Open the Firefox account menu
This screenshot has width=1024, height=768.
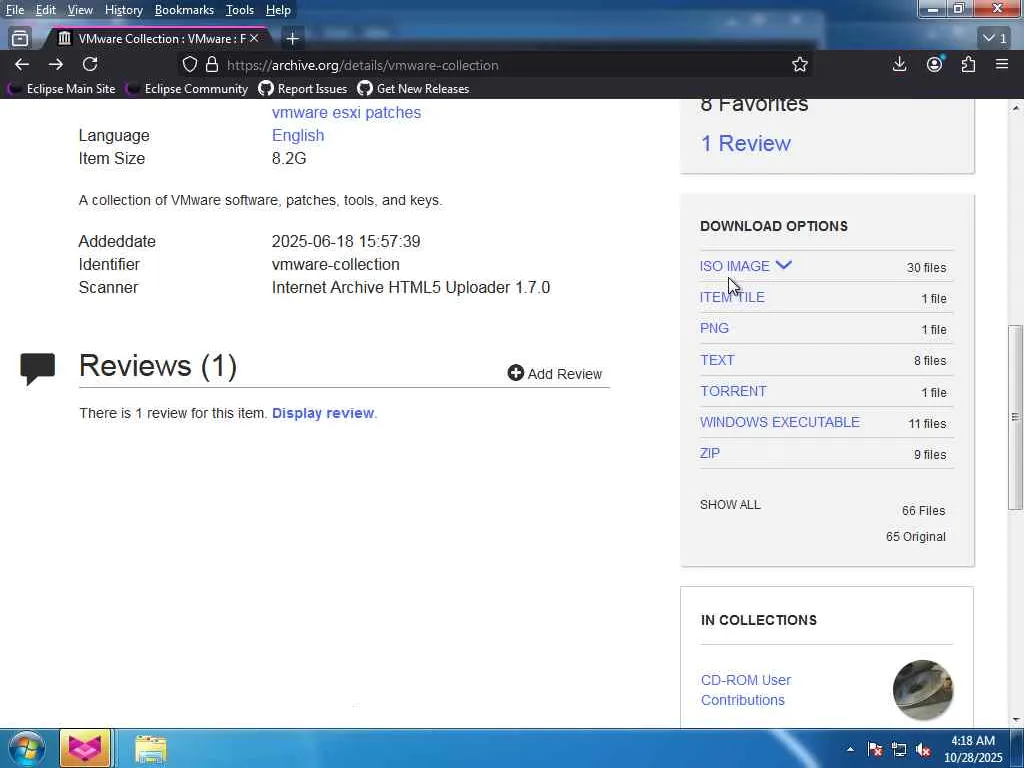coord(935,64)
